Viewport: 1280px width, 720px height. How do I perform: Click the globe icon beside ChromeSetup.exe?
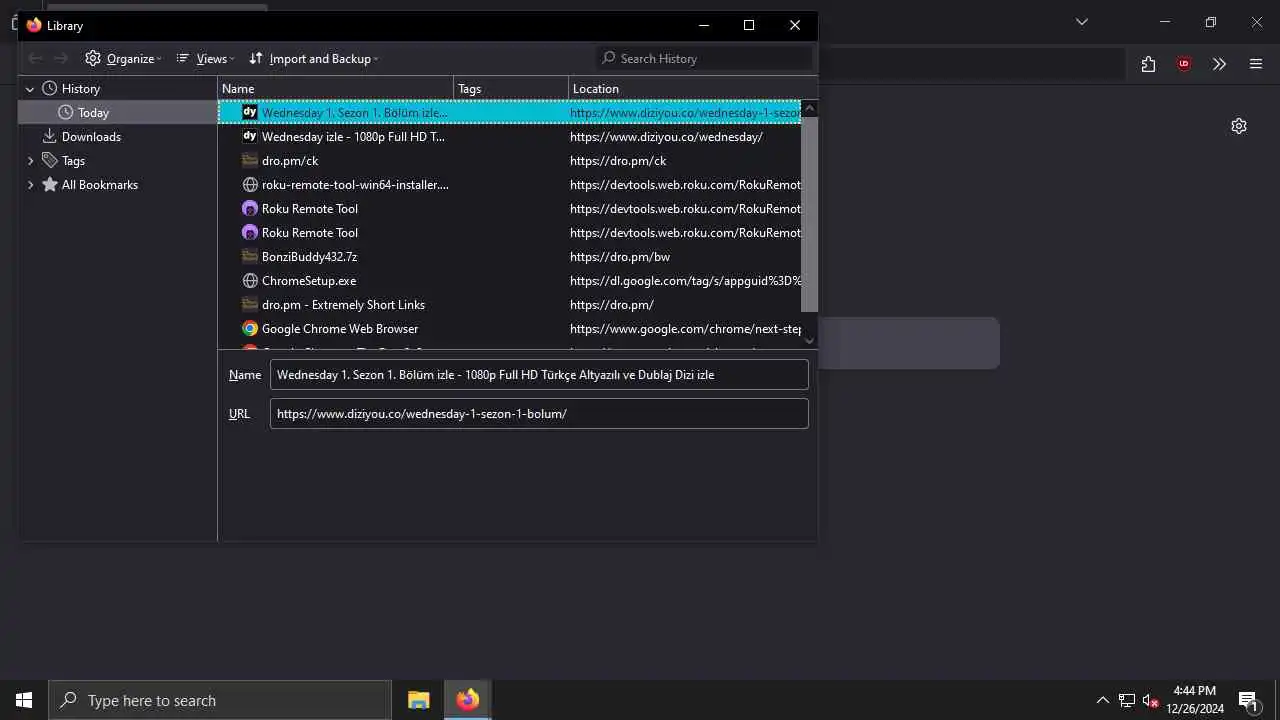point(250,281)
